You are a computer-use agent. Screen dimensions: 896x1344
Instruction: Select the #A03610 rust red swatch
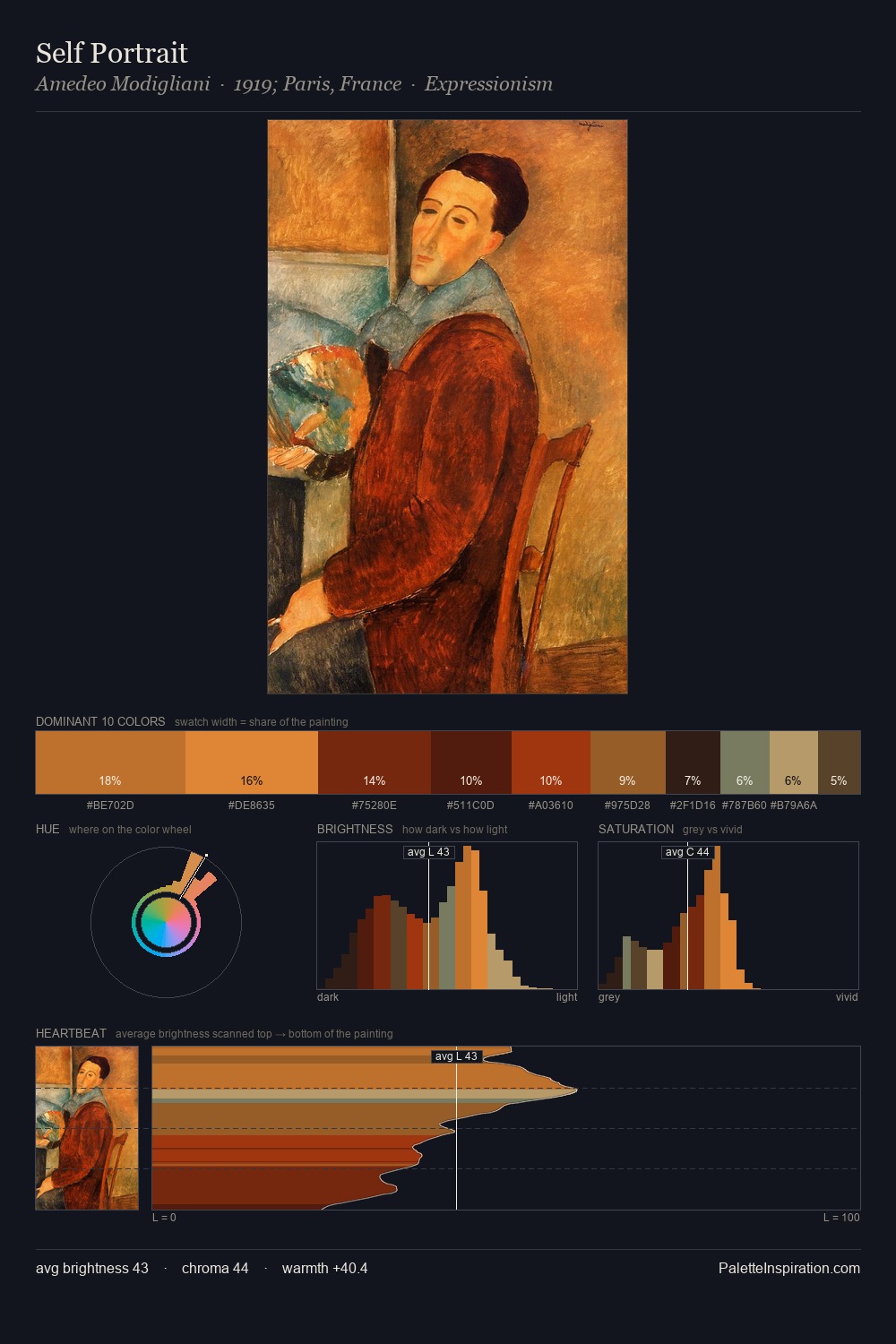551,762
